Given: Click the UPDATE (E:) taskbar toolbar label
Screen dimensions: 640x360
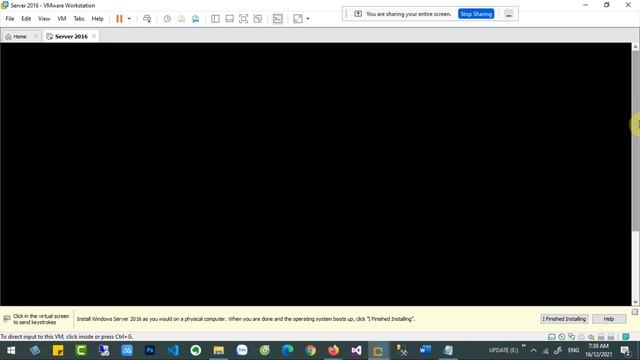Looking at the screenshot, I should tap(503, 350).
